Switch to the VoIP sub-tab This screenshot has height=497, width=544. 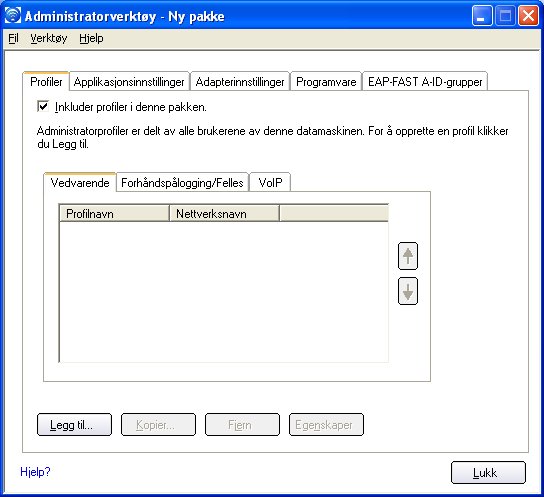270,182
